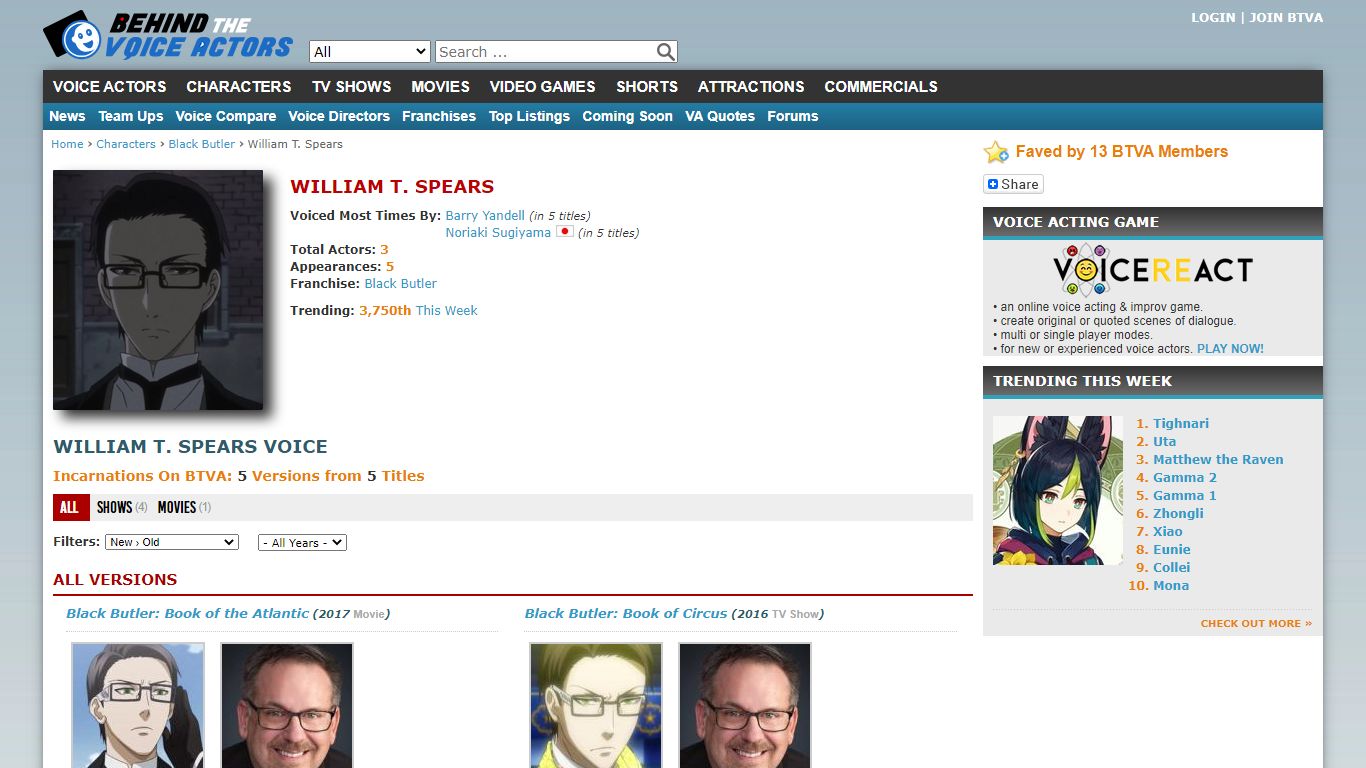Viewport: 1366px width, 768px height.
Task: Open the Black Butler franchise link
Action: (401, 283)
